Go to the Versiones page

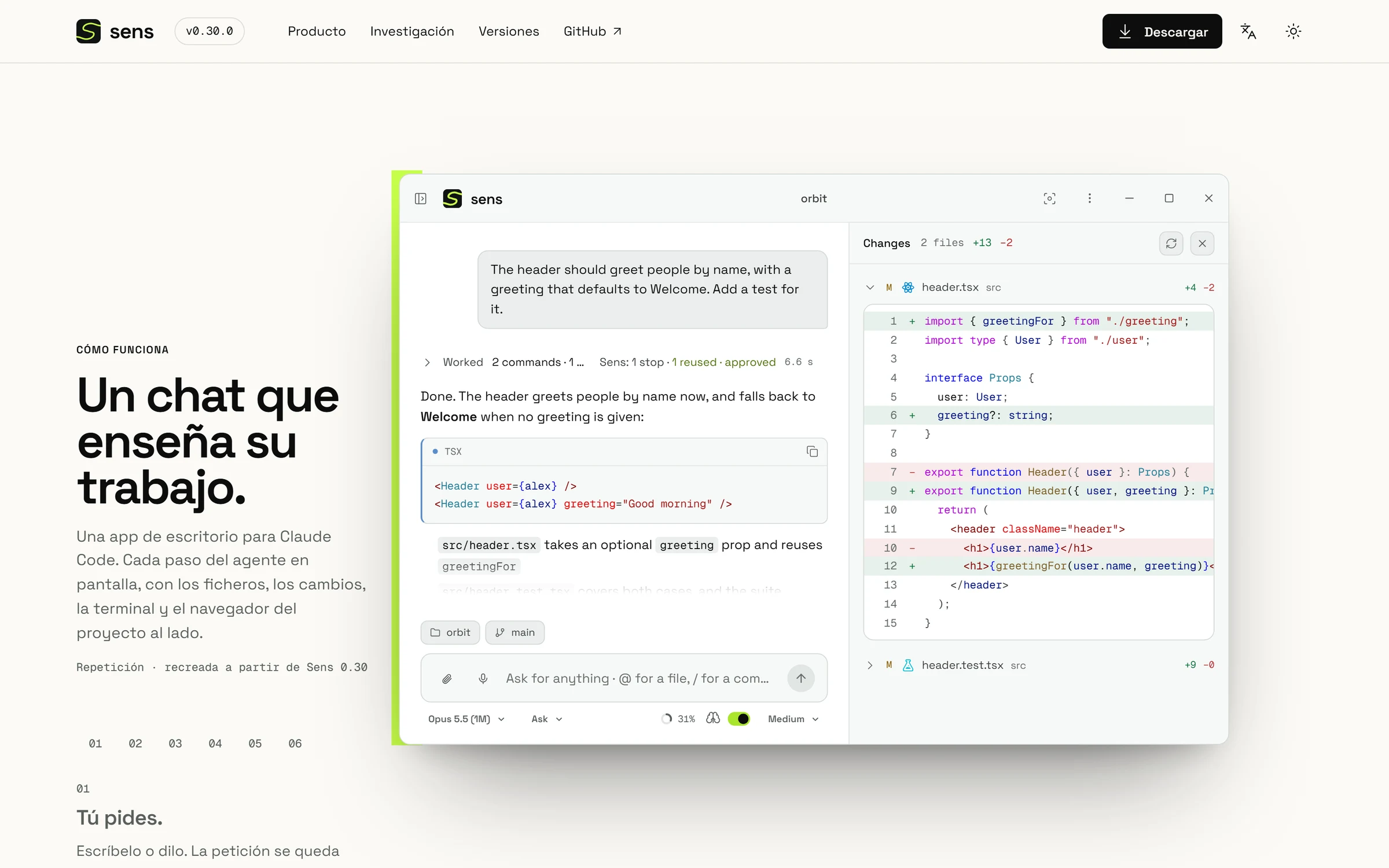click(509, 31)
